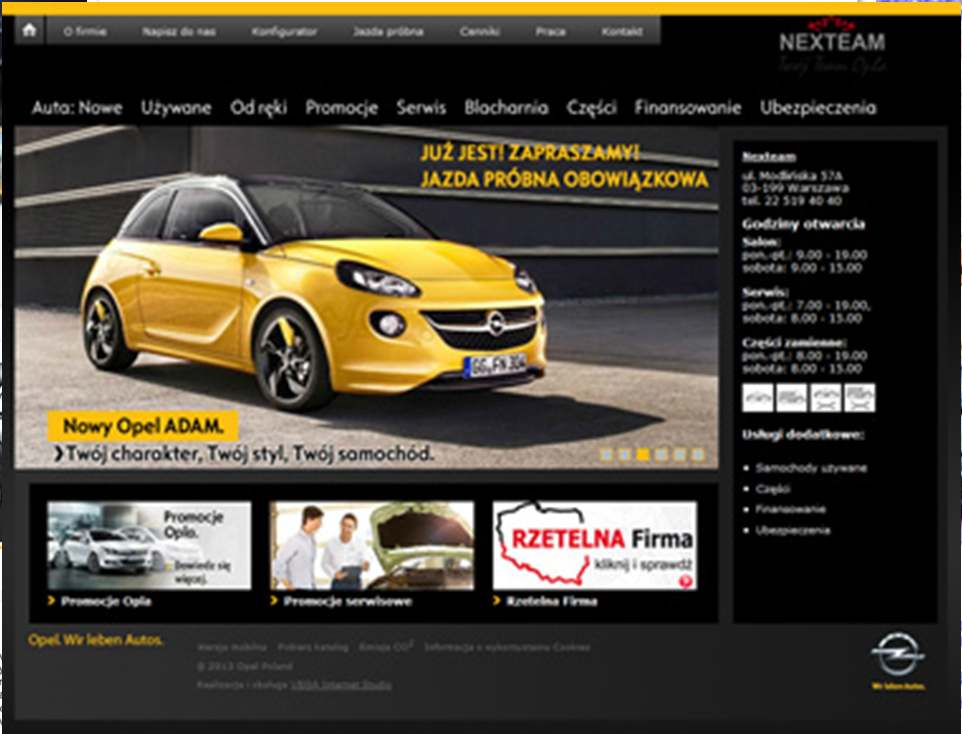Open the RZETELNA Firma banner thumbnail
Image resolution: width=962 pixels, height=734 pixels.
(x=595, y=546)
